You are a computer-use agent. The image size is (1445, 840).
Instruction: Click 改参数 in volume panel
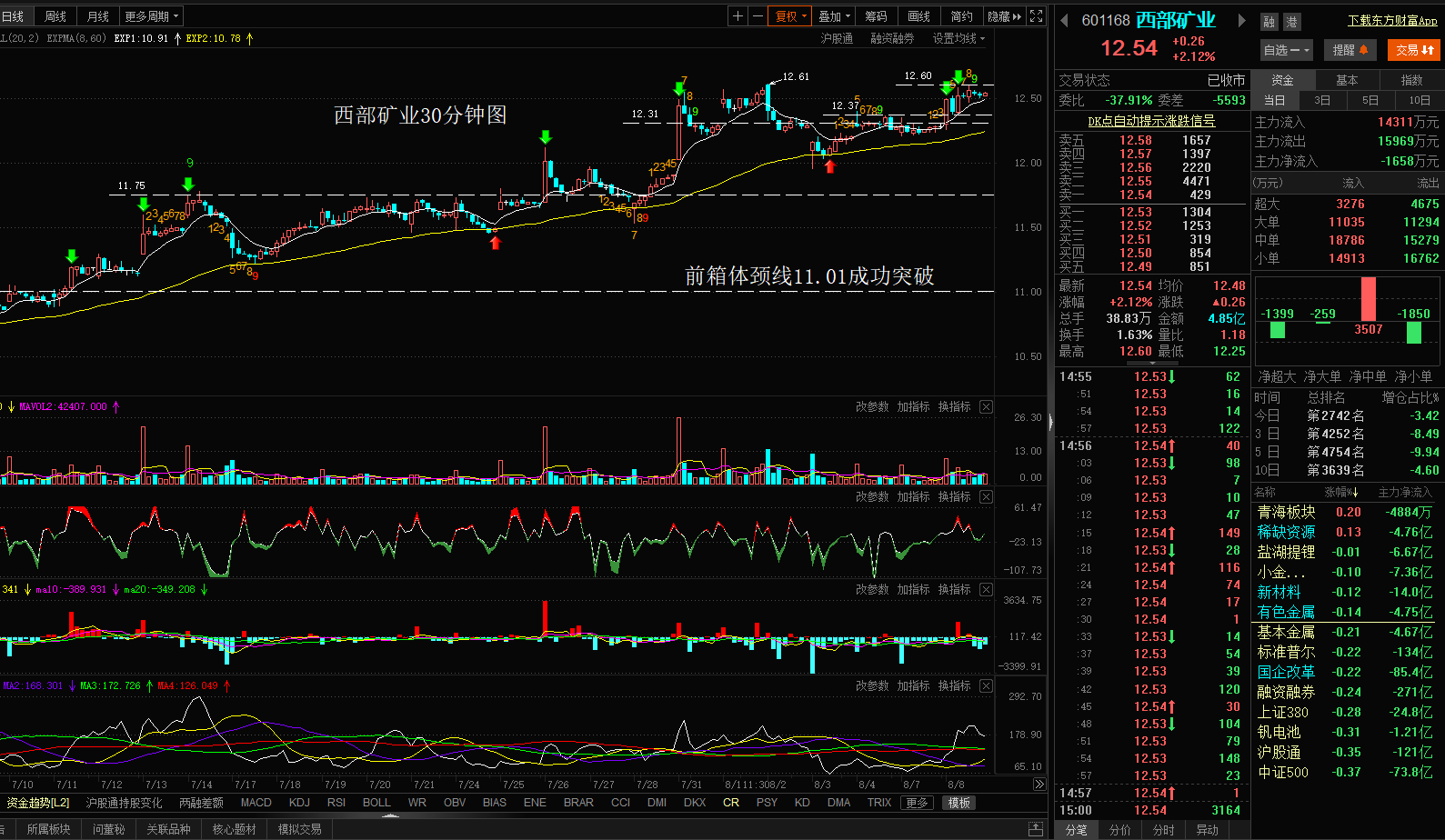click(x=872, y=406)
